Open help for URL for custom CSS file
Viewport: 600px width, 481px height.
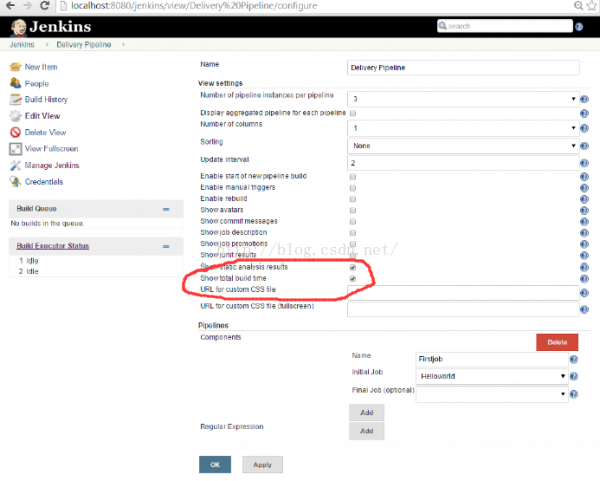coord(584,293)
